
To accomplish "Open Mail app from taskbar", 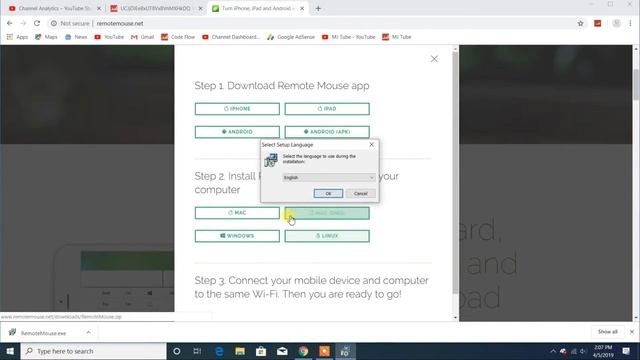I will coord(282,351).
